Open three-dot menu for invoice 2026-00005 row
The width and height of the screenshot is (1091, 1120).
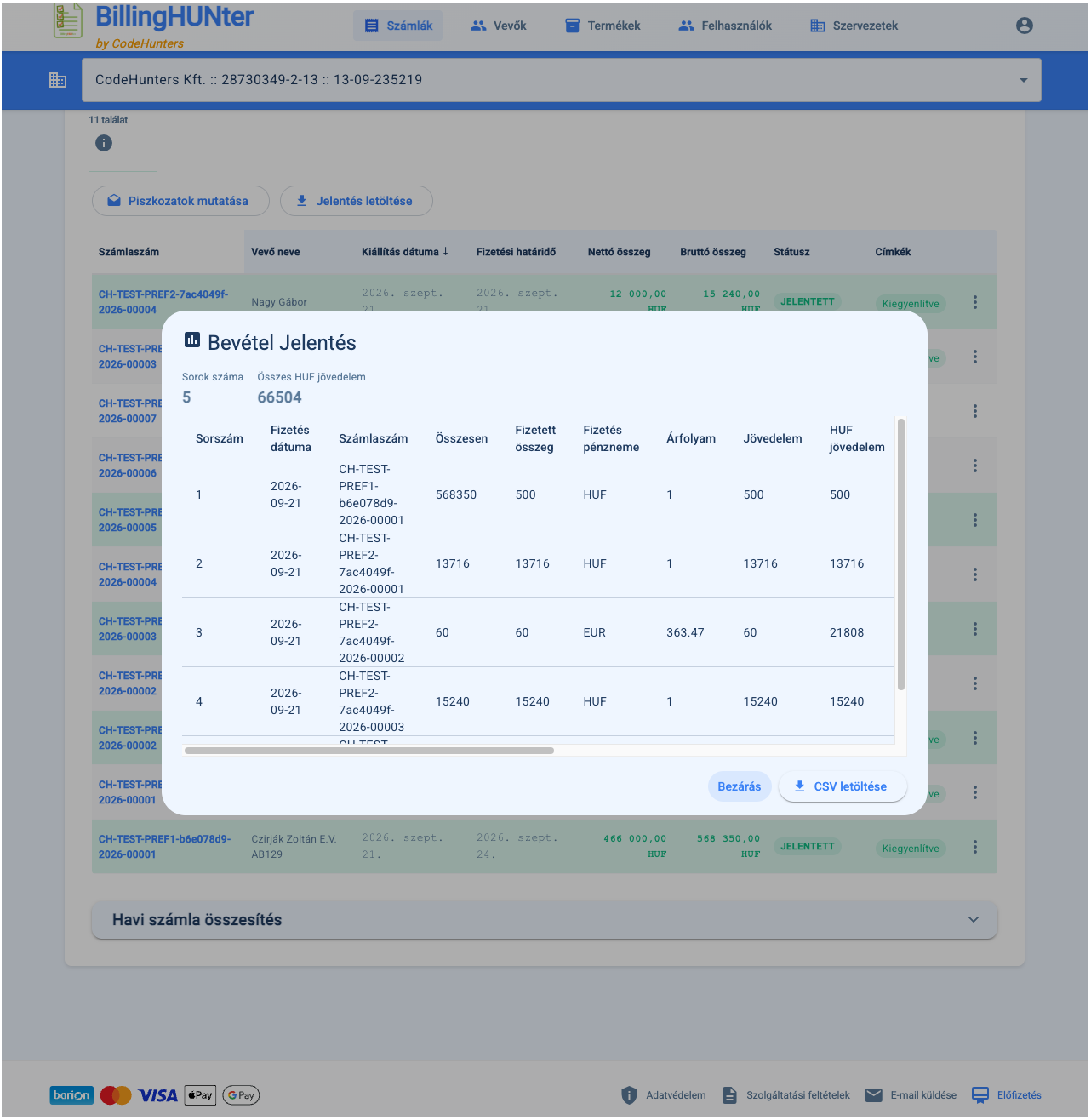pos(975,520)
